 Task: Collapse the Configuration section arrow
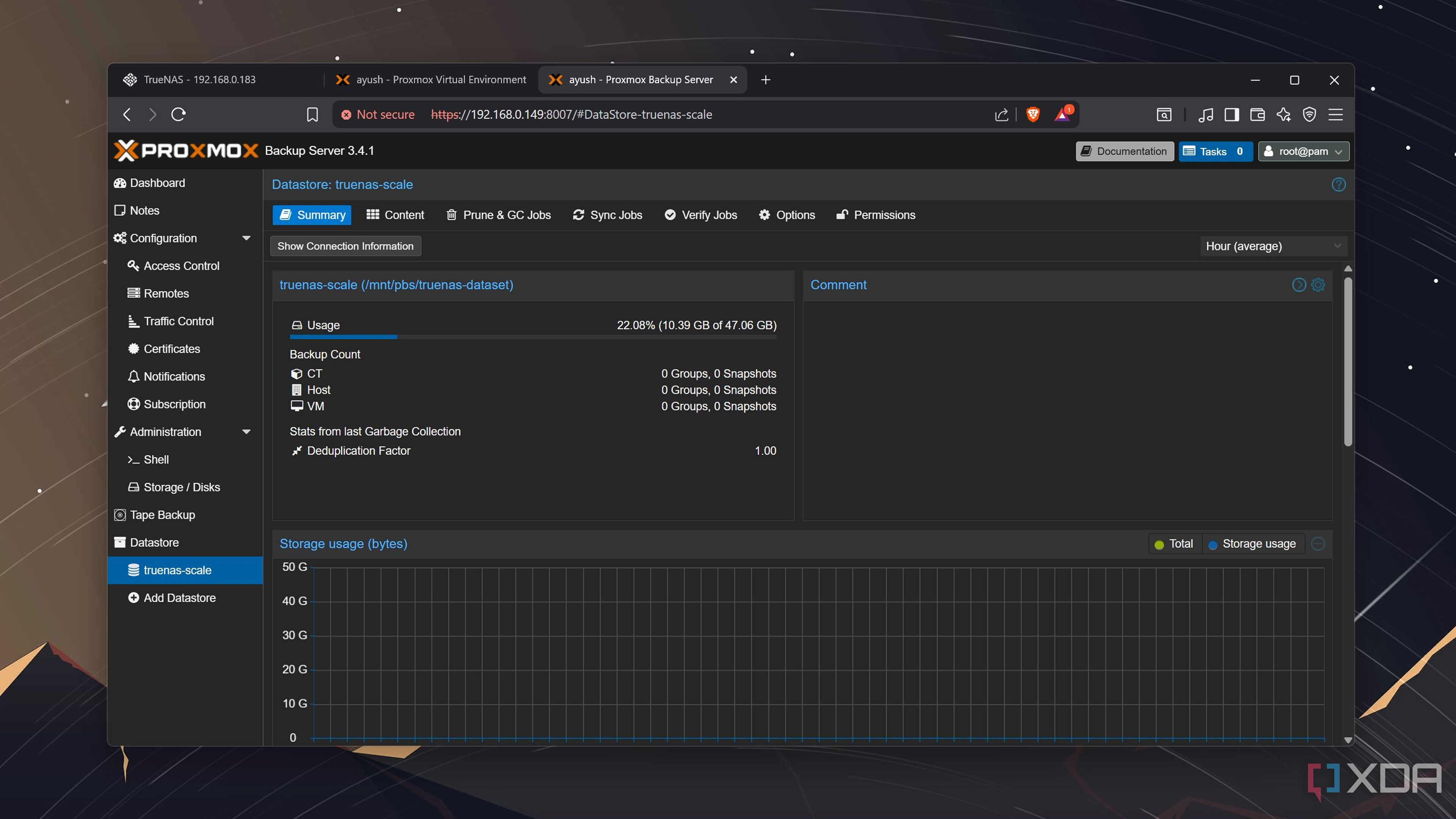(x=246, y=238)
